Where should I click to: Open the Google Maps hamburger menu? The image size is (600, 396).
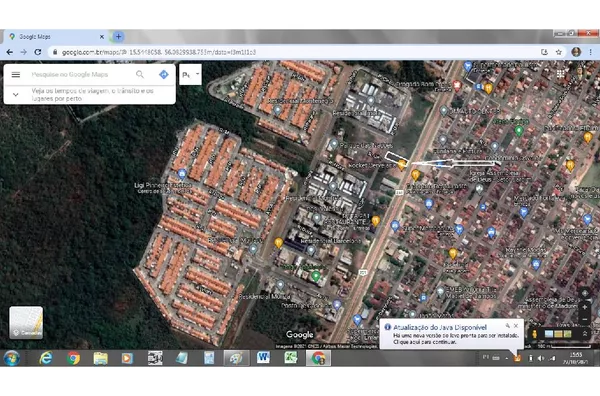coord(16,75)
